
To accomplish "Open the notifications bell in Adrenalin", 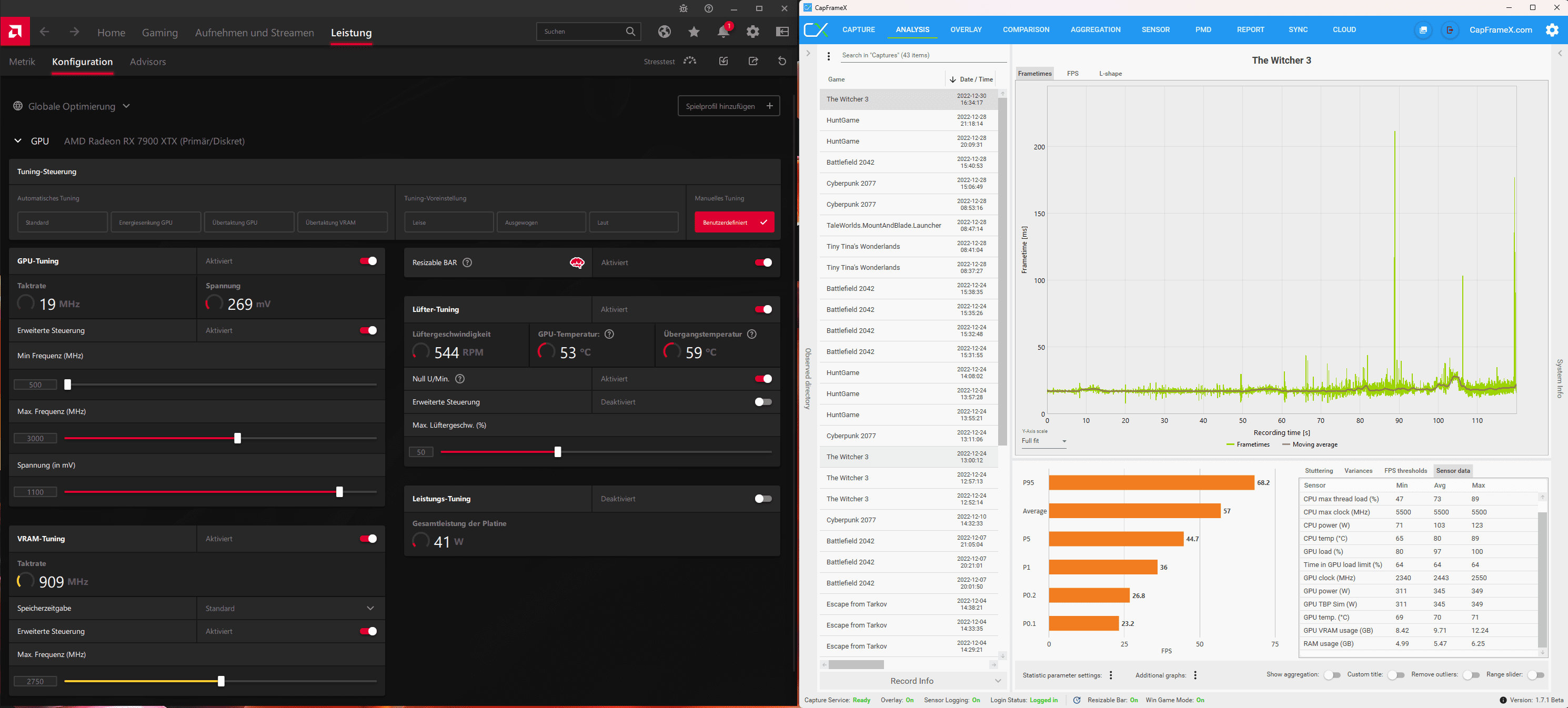I will coord(723,31).
